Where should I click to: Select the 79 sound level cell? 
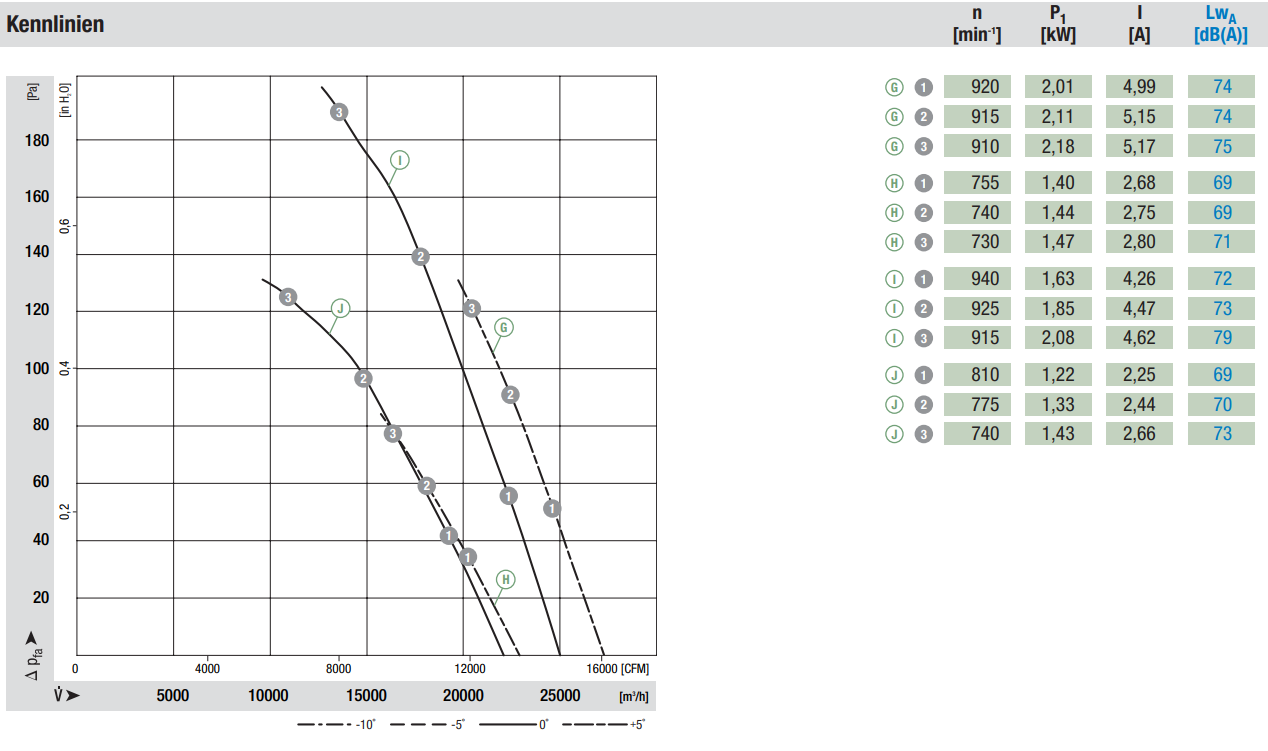(x=1221, y=338)
